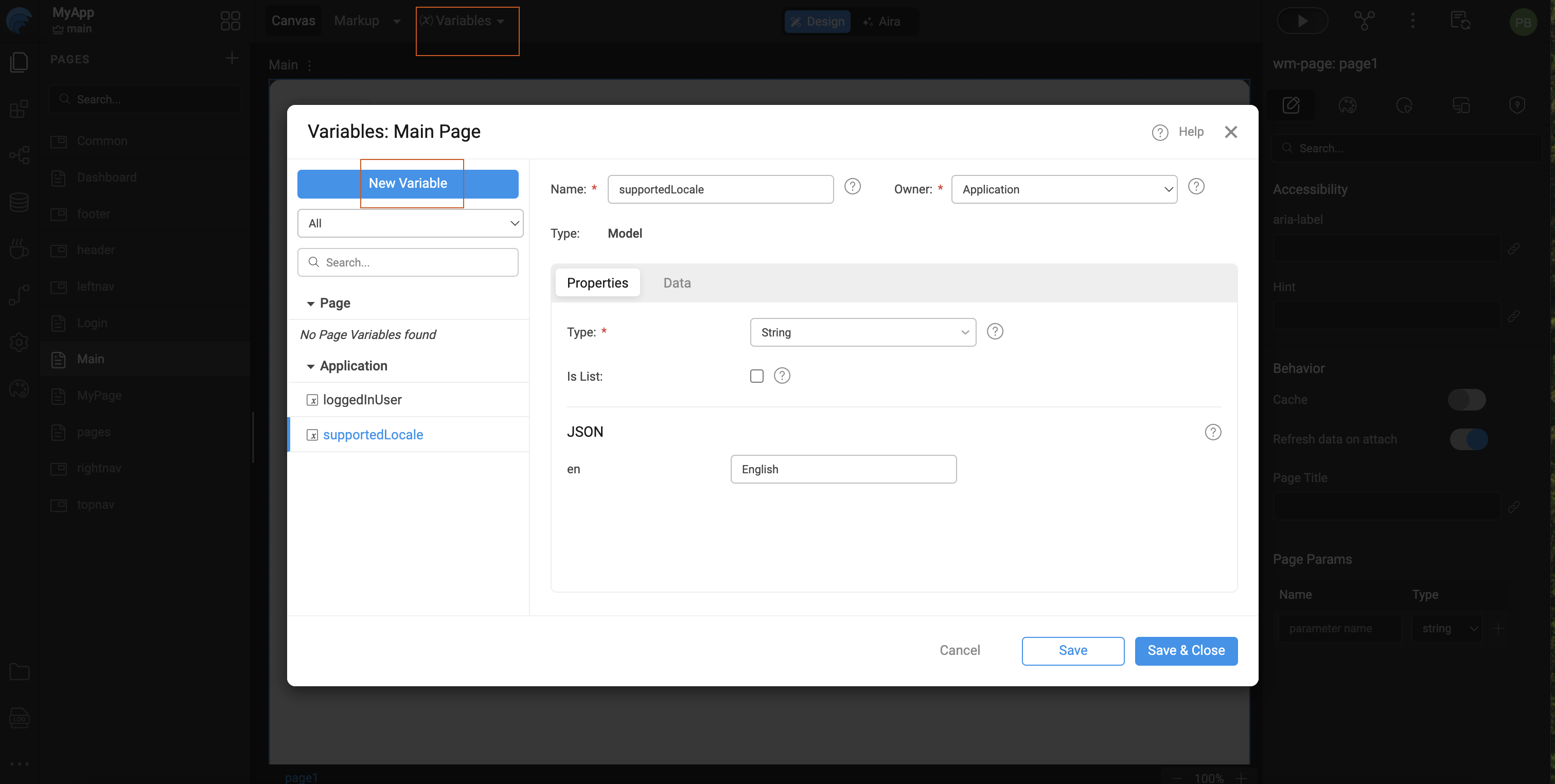Check the Is List checkbox
Viewport: 1555px width, 784px height.
756,376
